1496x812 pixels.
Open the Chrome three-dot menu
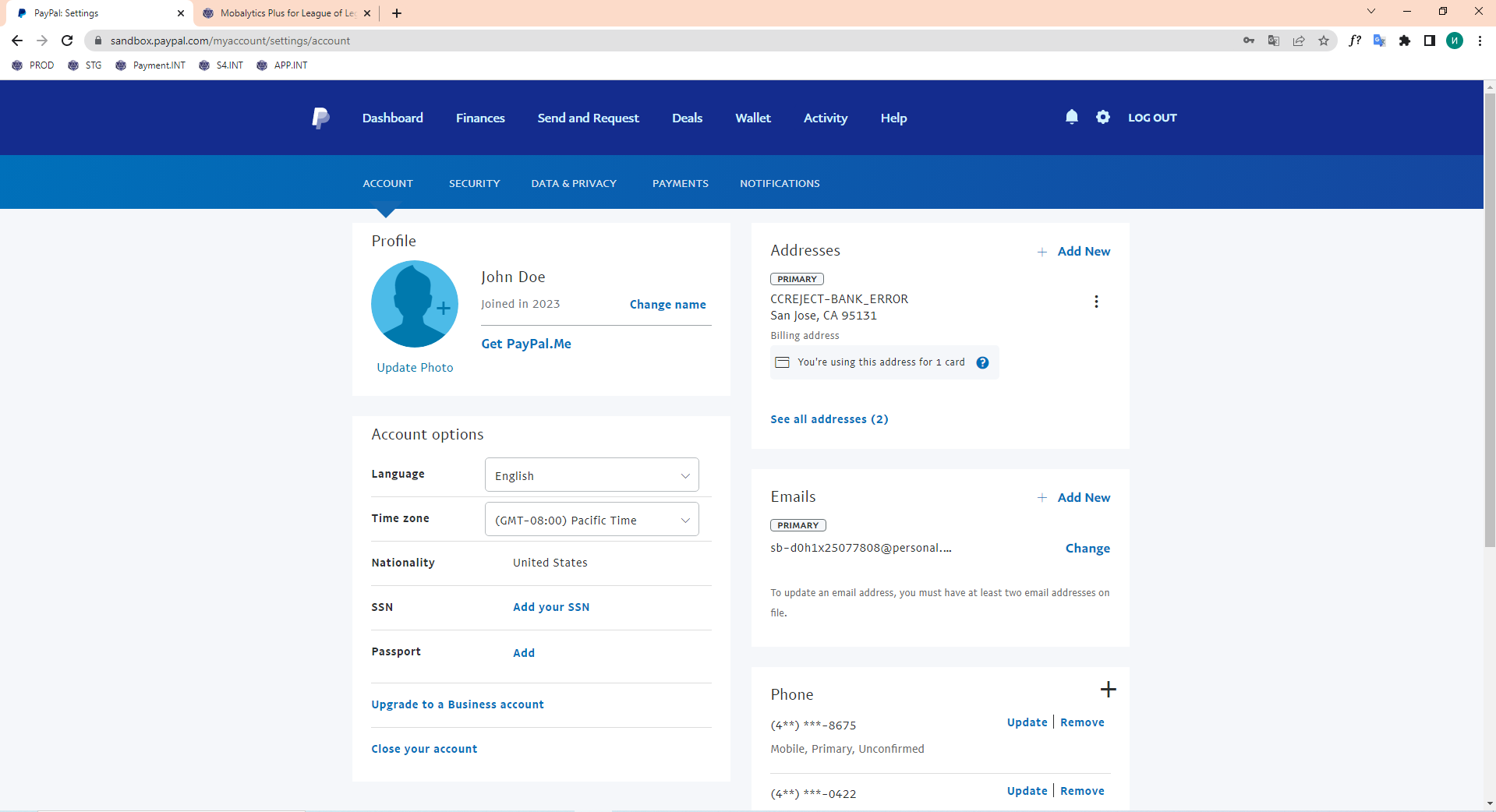pos(1480,41)
